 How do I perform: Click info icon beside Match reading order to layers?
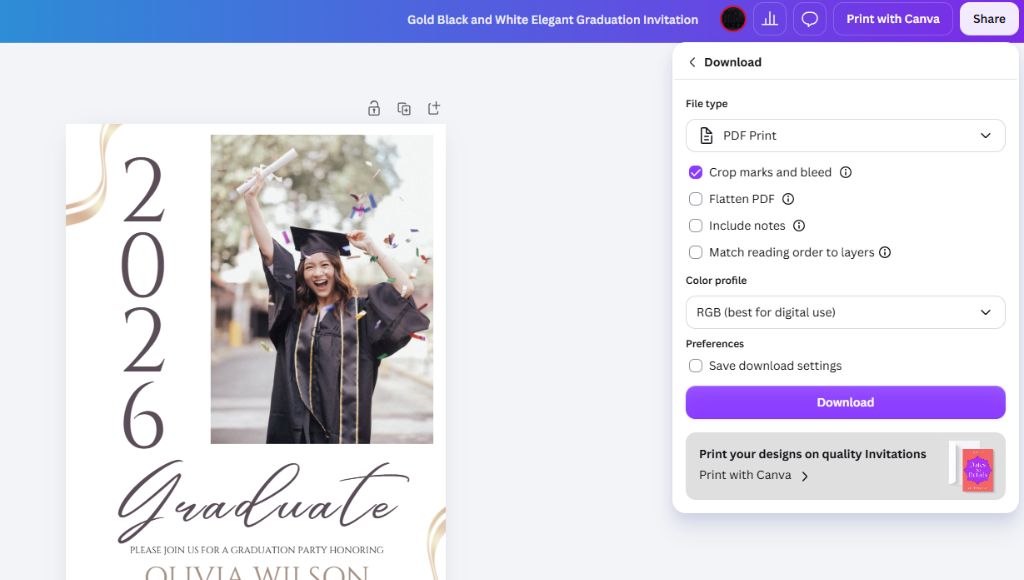tap(885, 252)
